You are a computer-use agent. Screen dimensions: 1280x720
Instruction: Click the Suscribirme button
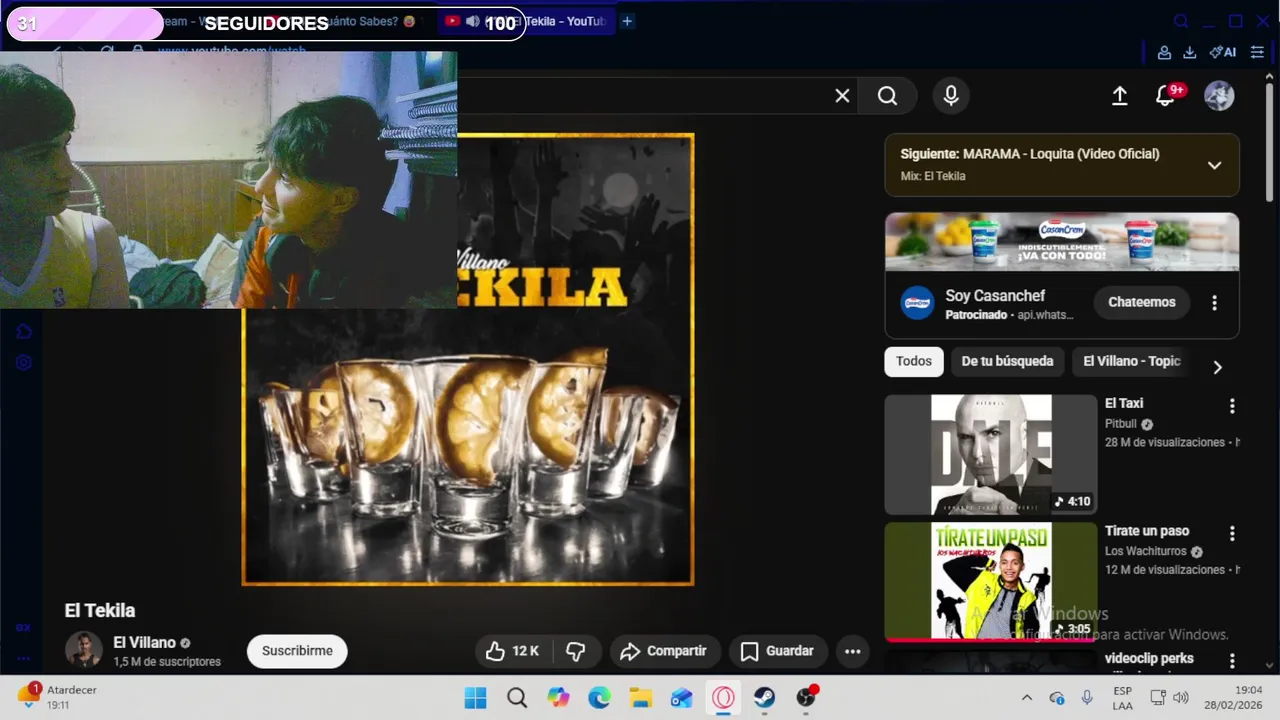click(297, 651)
